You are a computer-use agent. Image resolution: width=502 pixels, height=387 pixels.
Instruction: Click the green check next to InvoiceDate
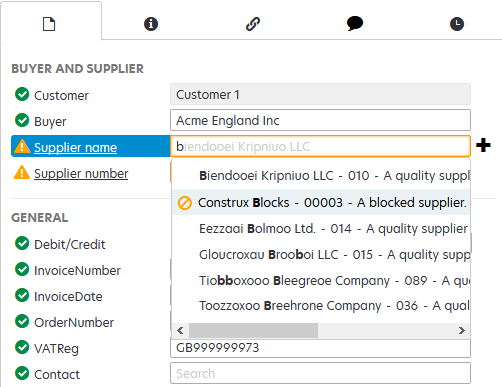tap(22, 295)
